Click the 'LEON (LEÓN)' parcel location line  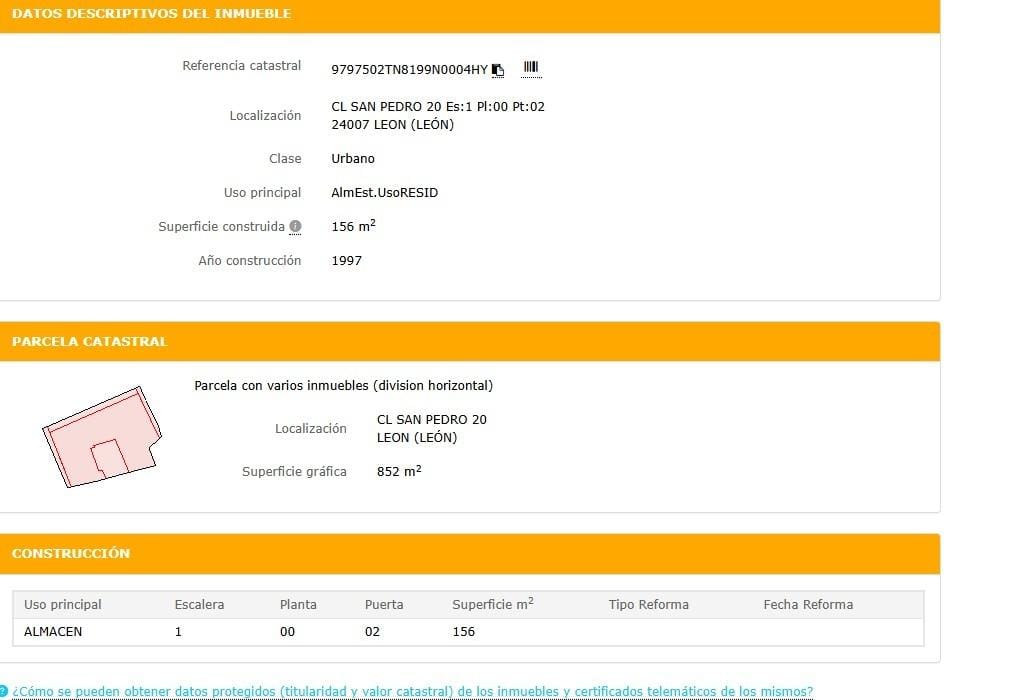click(x=417, y=438)
